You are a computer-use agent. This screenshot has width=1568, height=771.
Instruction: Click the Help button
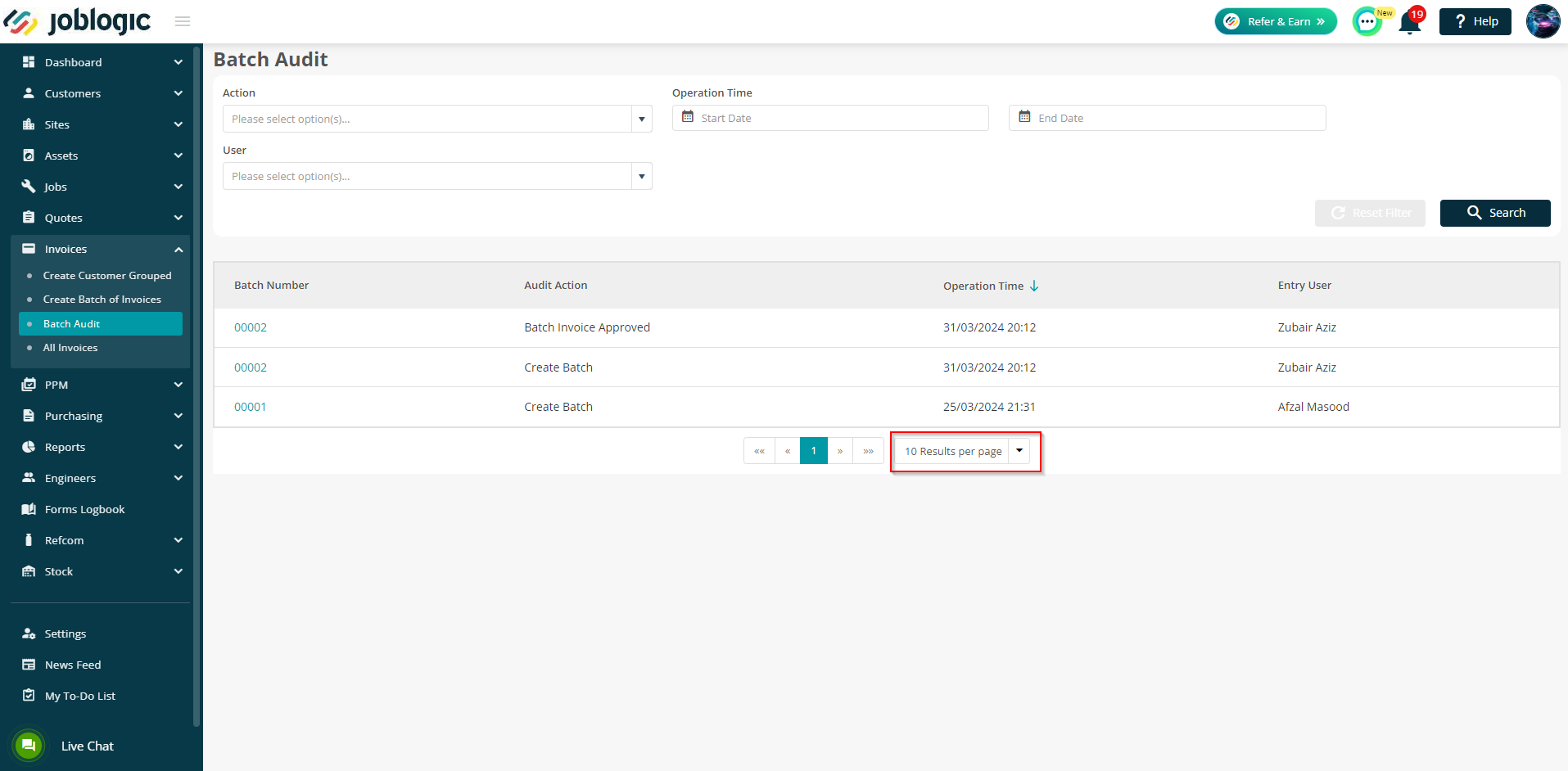[x=1475, y=21]
